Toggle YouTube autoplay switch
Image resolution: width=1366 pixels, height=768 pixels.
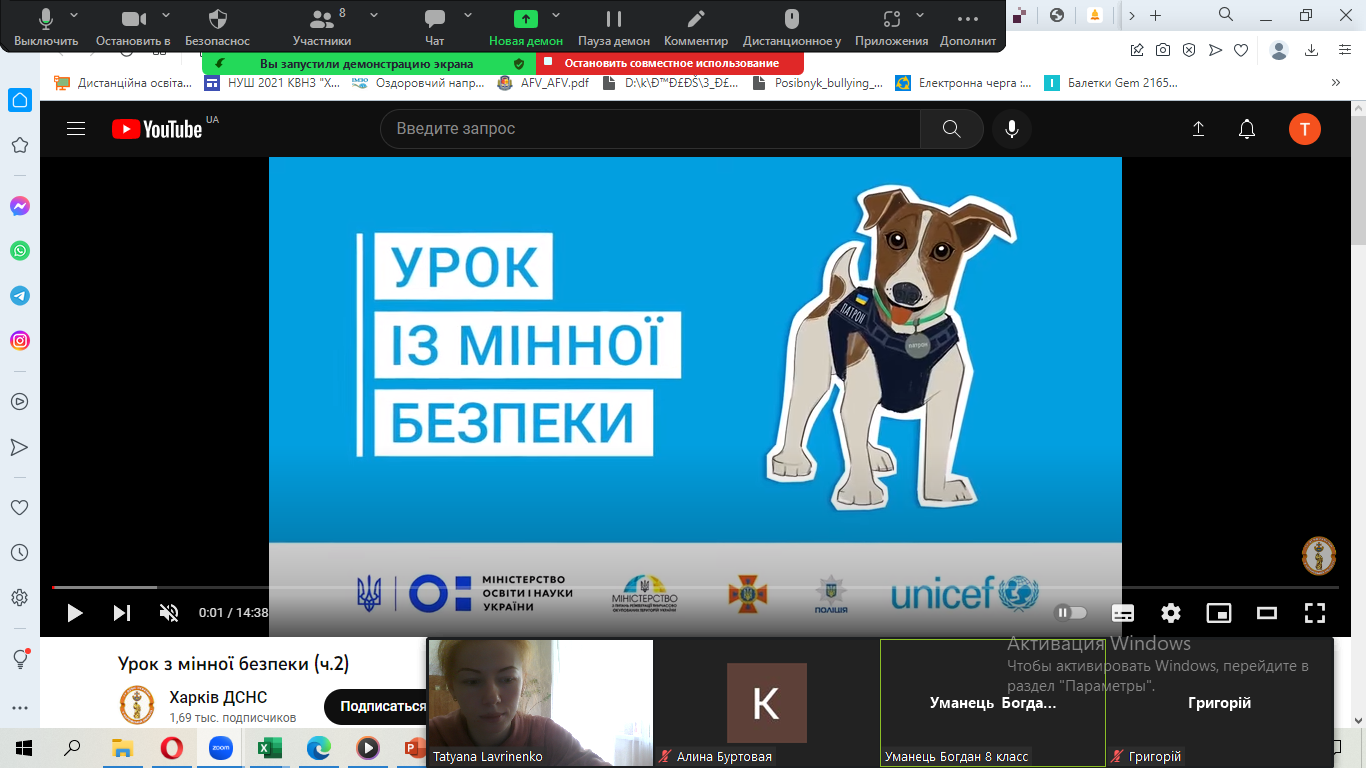pyautogui.click(x=1071, y=613)
